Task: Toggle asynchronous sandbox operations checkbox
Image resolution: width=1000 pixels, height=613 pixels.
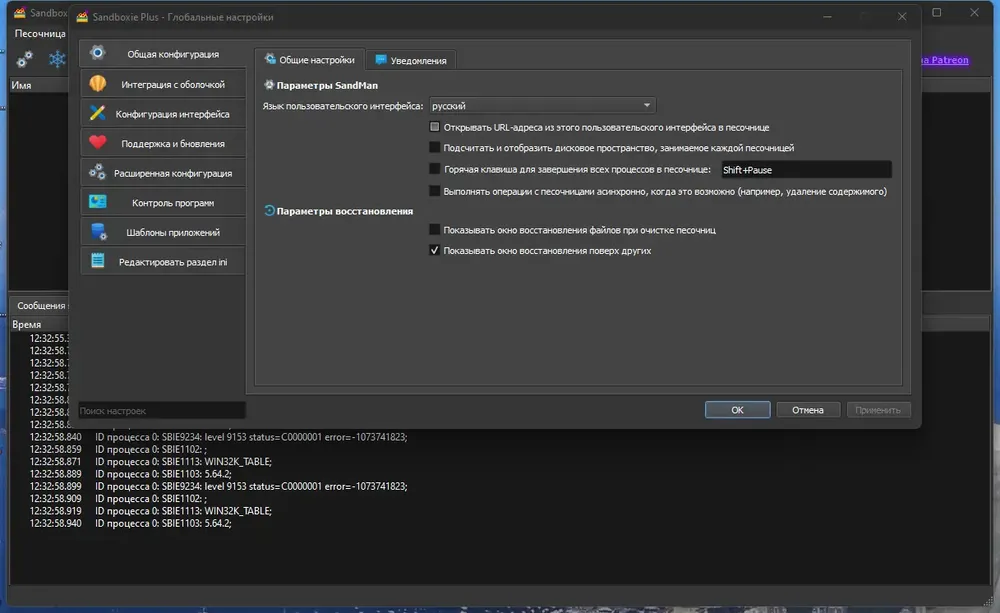Action: pyautogui.click(x=434, y=191)
